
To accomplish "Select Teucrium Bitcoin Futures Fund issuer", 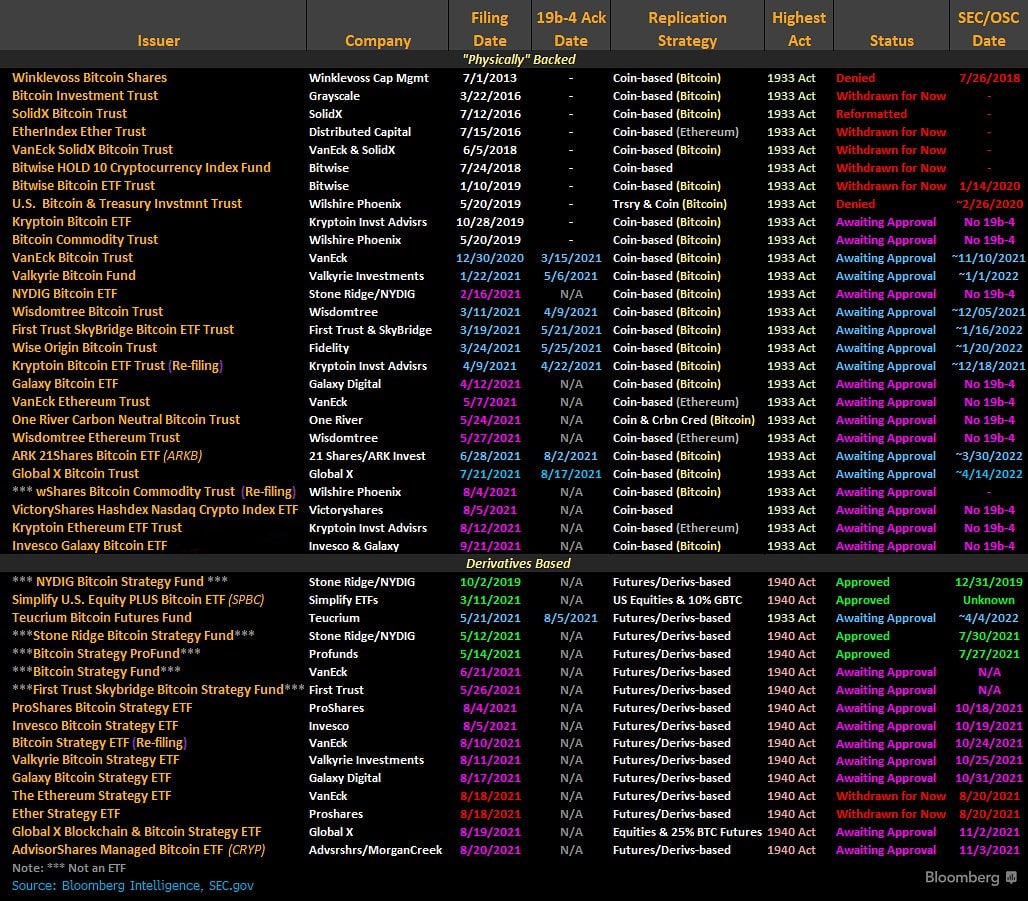I will (102, 618).
